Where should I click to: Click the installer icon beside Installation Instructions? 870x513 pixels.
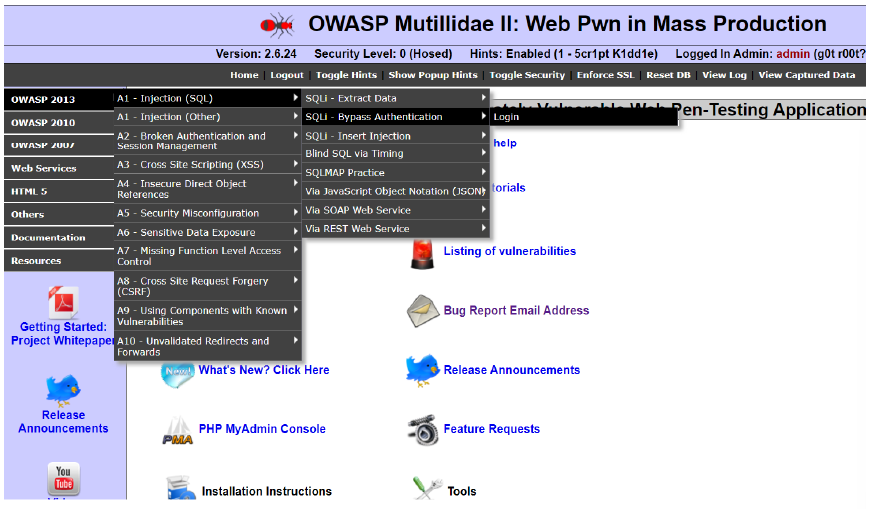click(180, 488)
